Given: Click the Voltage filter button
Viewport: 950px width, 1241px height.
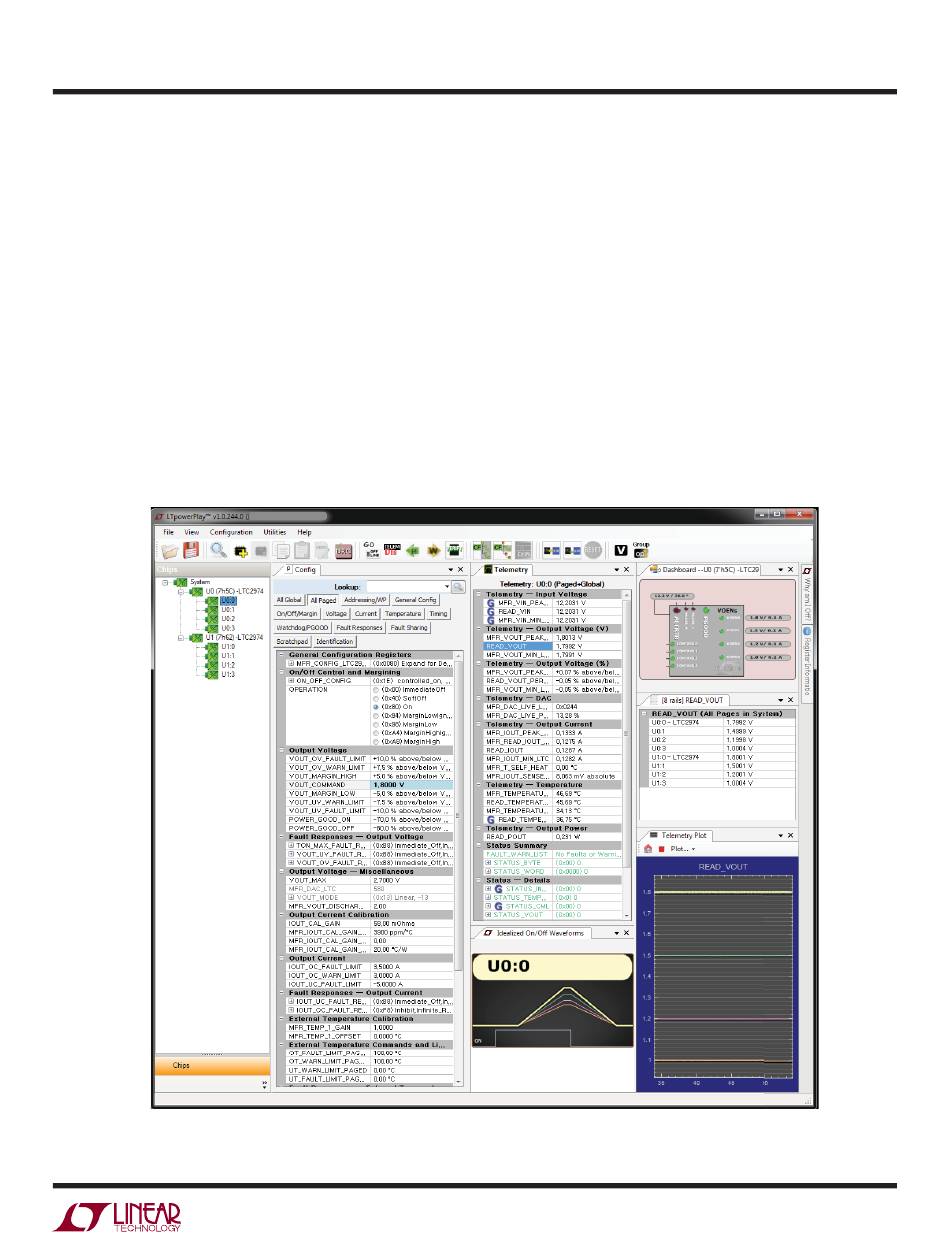Looking at the screenshot, I should click(336, 614).
